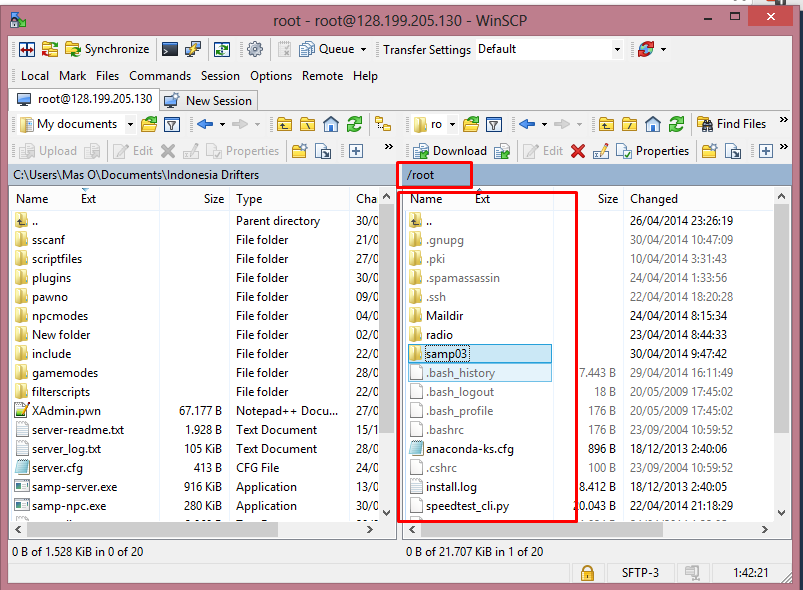Go to local home directory icon

point(331,124)
